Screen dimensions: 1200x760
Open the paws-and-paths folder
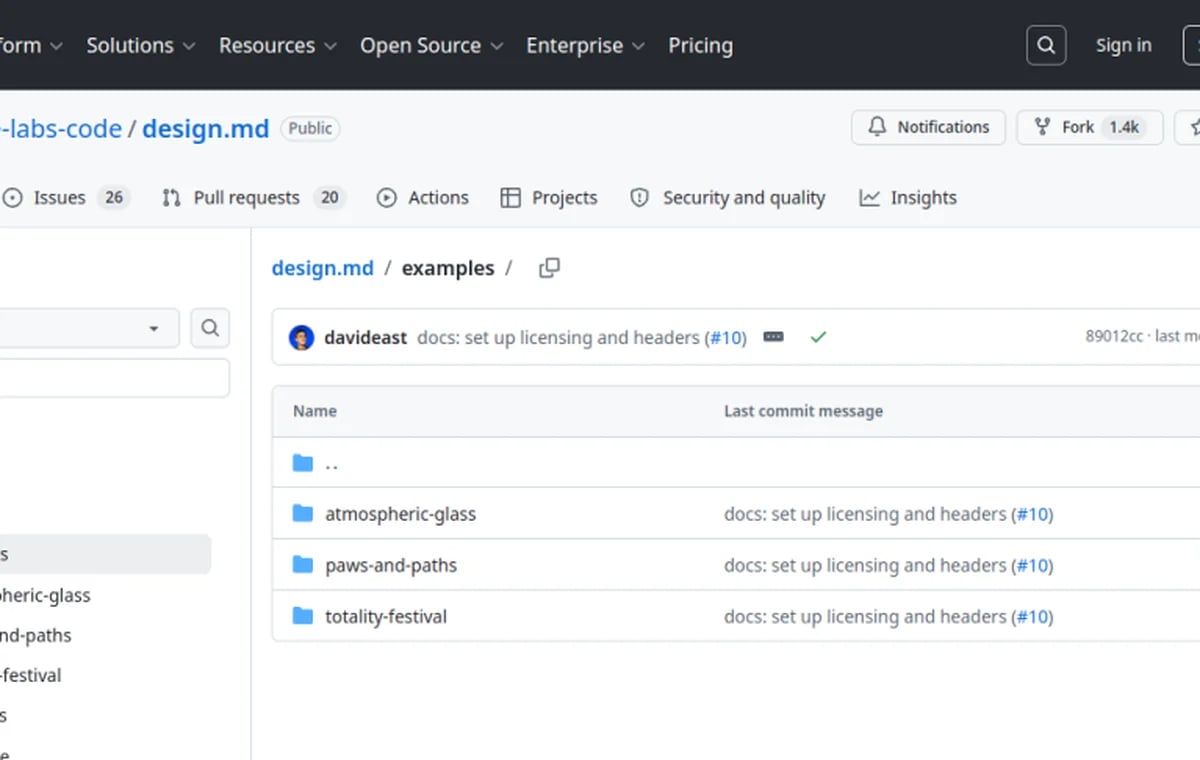point(391,565)
